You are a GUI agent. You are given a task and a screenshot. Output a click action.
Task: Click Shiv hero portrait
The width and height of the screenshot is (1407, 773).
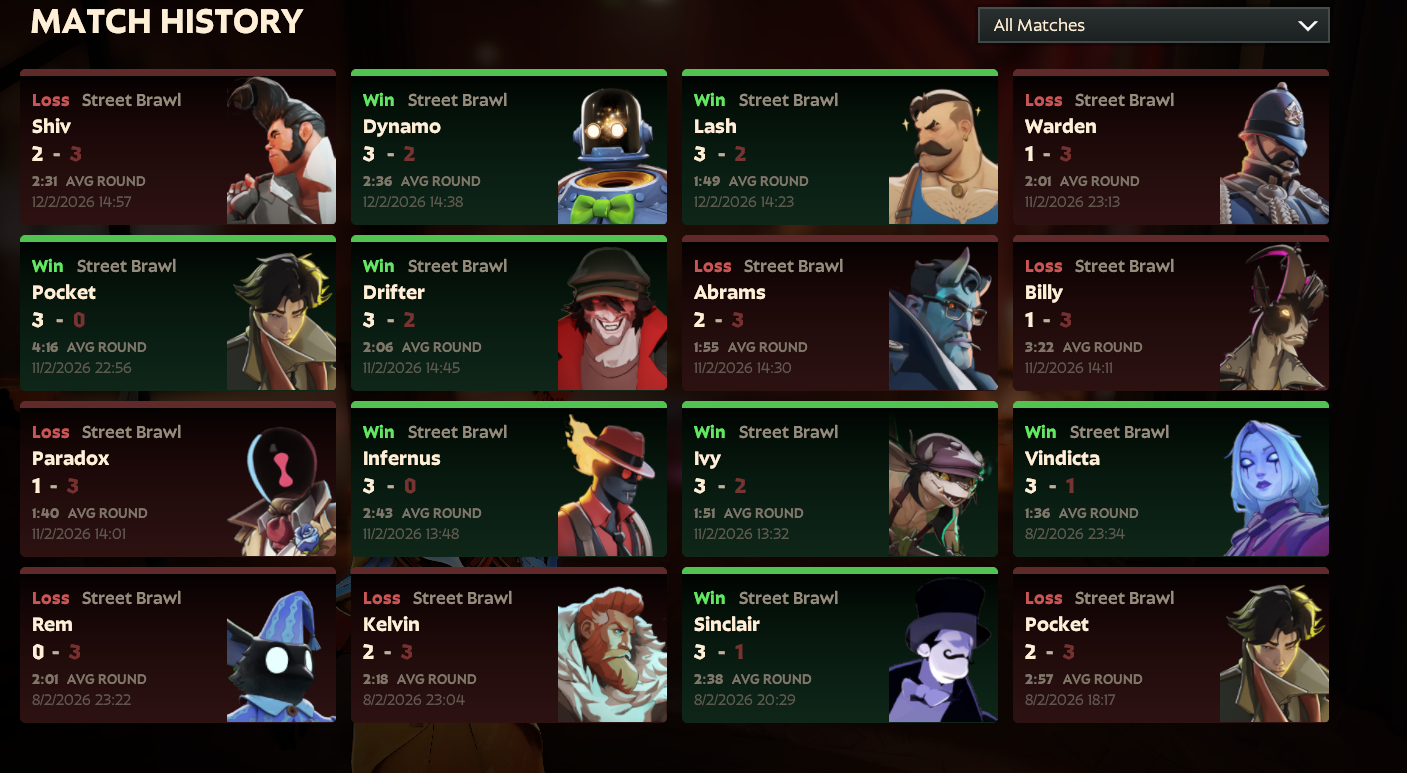[281, 150]
